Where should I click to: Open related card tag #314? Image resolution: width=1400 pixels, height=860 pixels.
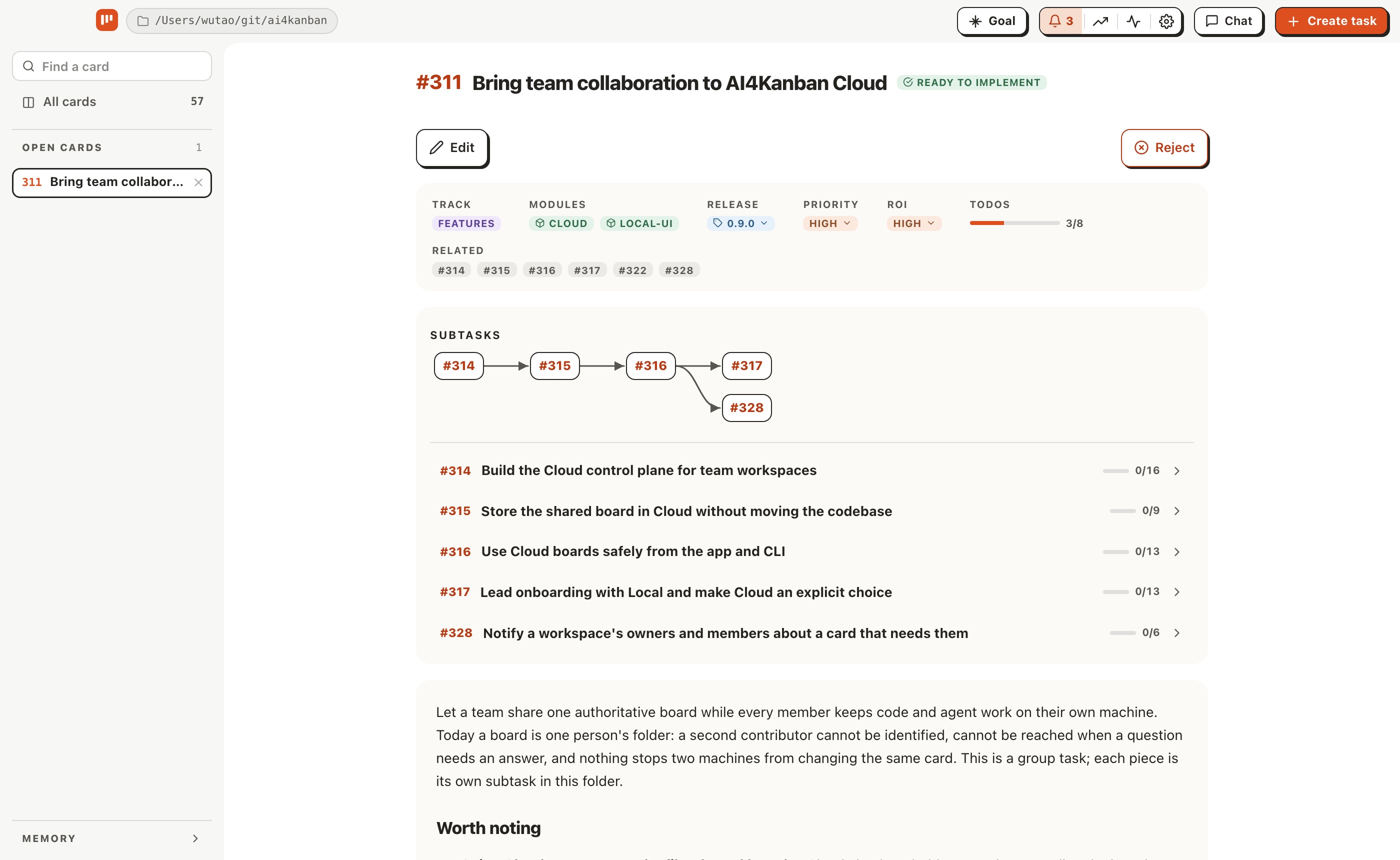(x=451, y=270)
